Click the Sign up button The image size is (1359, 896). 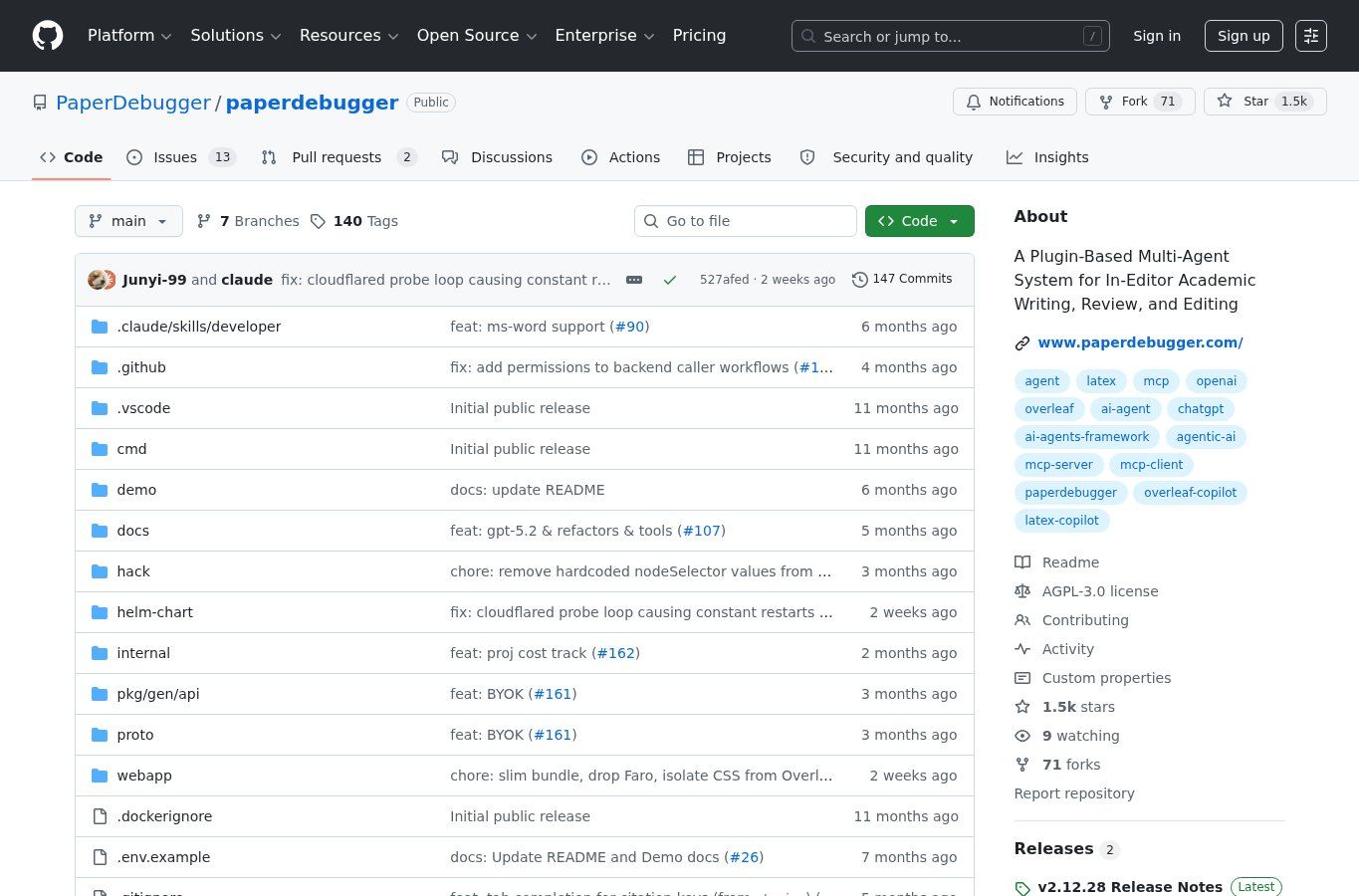tap(1244, 36)
